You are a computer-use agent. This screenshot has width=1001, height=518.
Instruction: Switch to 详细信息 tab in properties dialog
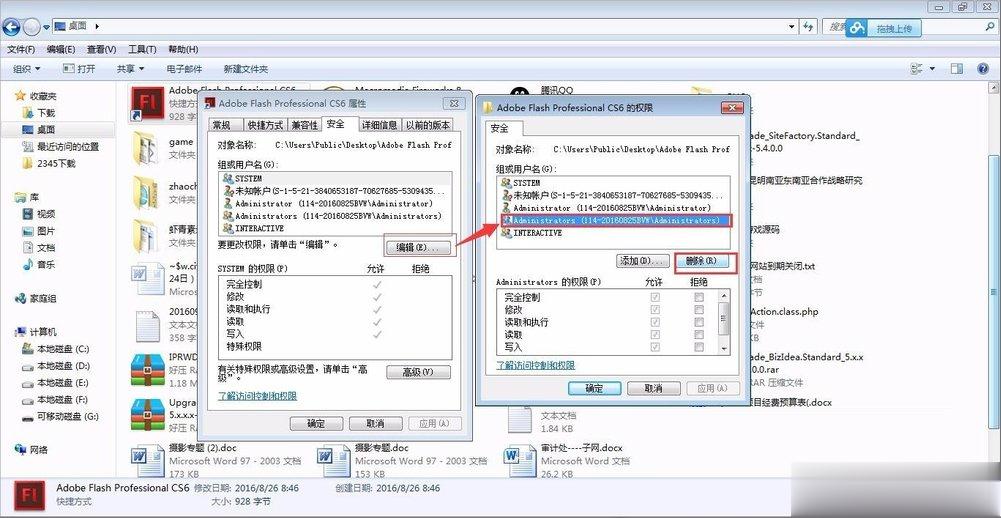[x=380, y=125]
